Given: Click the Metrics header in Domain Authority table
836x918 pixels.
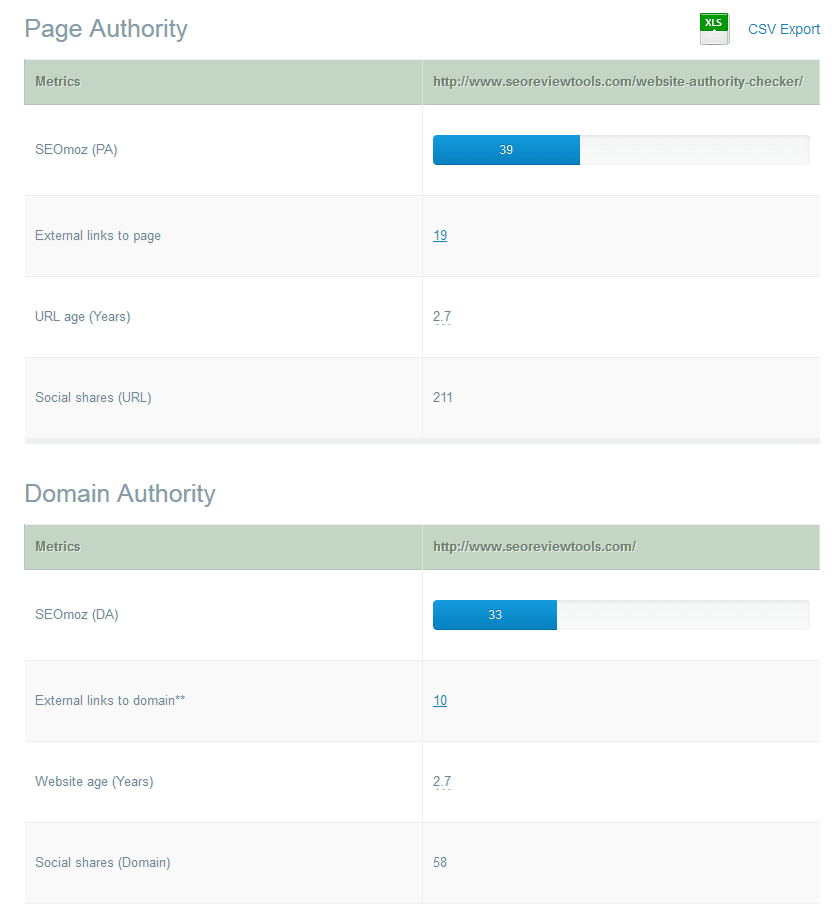Looking at the screenshot, I should pos(58,546).
